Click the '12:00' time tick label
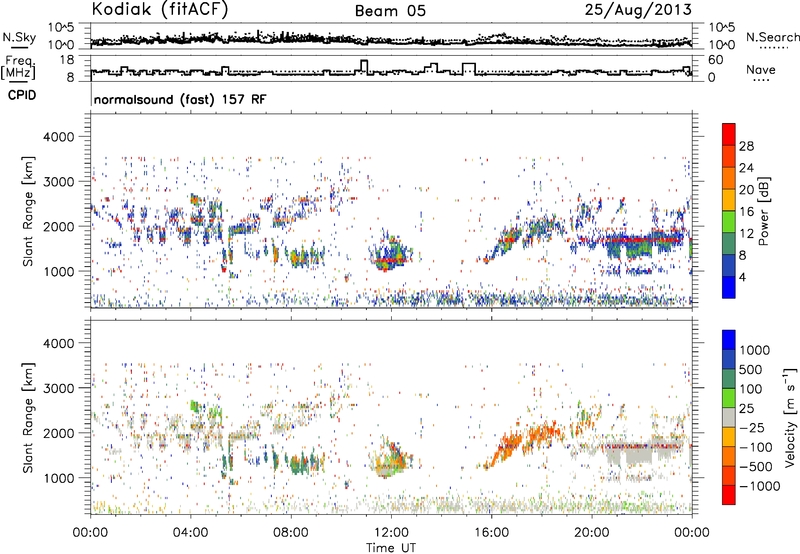 tap(391, 533)
